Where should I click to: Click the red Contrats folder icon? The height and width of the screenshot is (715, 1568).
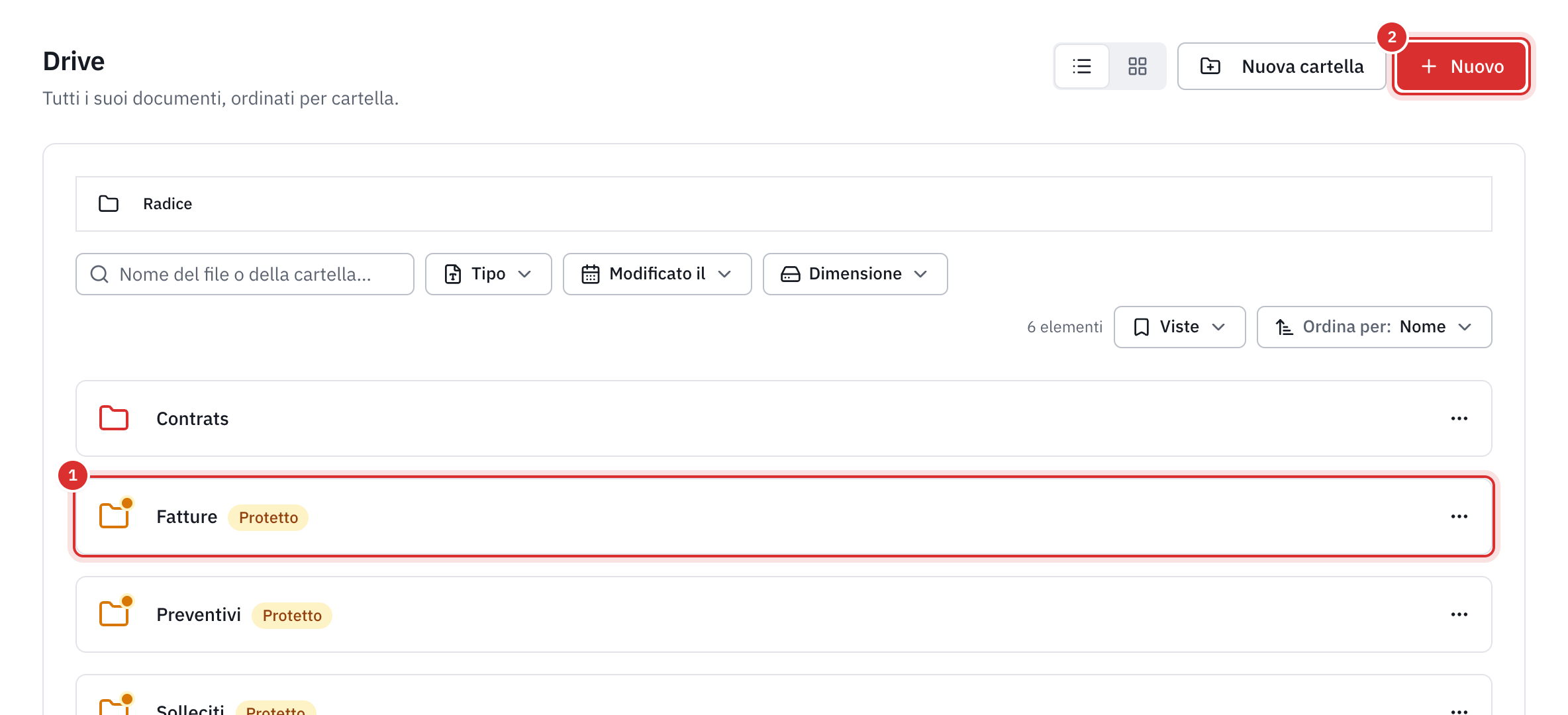[114, 418]
